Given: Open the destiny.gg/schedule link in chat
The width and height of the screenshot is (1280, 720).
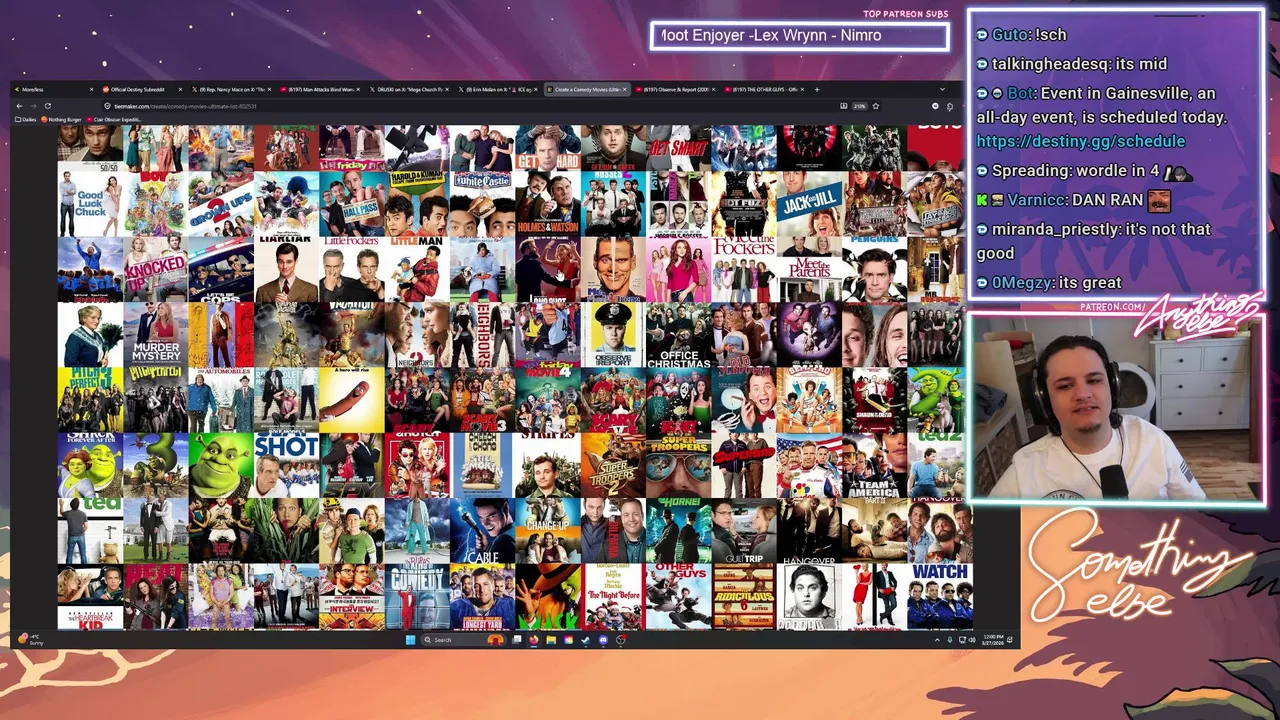Looking at the screenshot, I should tap(1080, 141).
